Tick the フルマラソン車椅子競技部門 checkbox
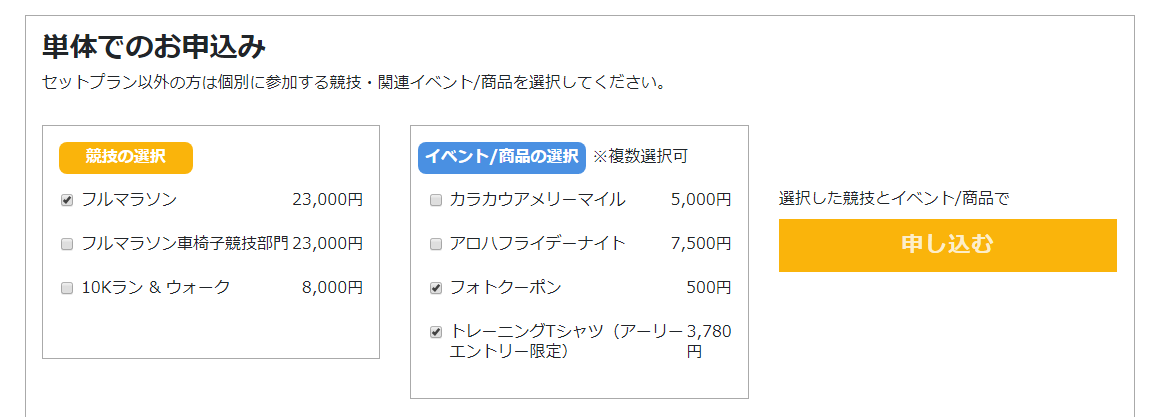 [67, 244]
